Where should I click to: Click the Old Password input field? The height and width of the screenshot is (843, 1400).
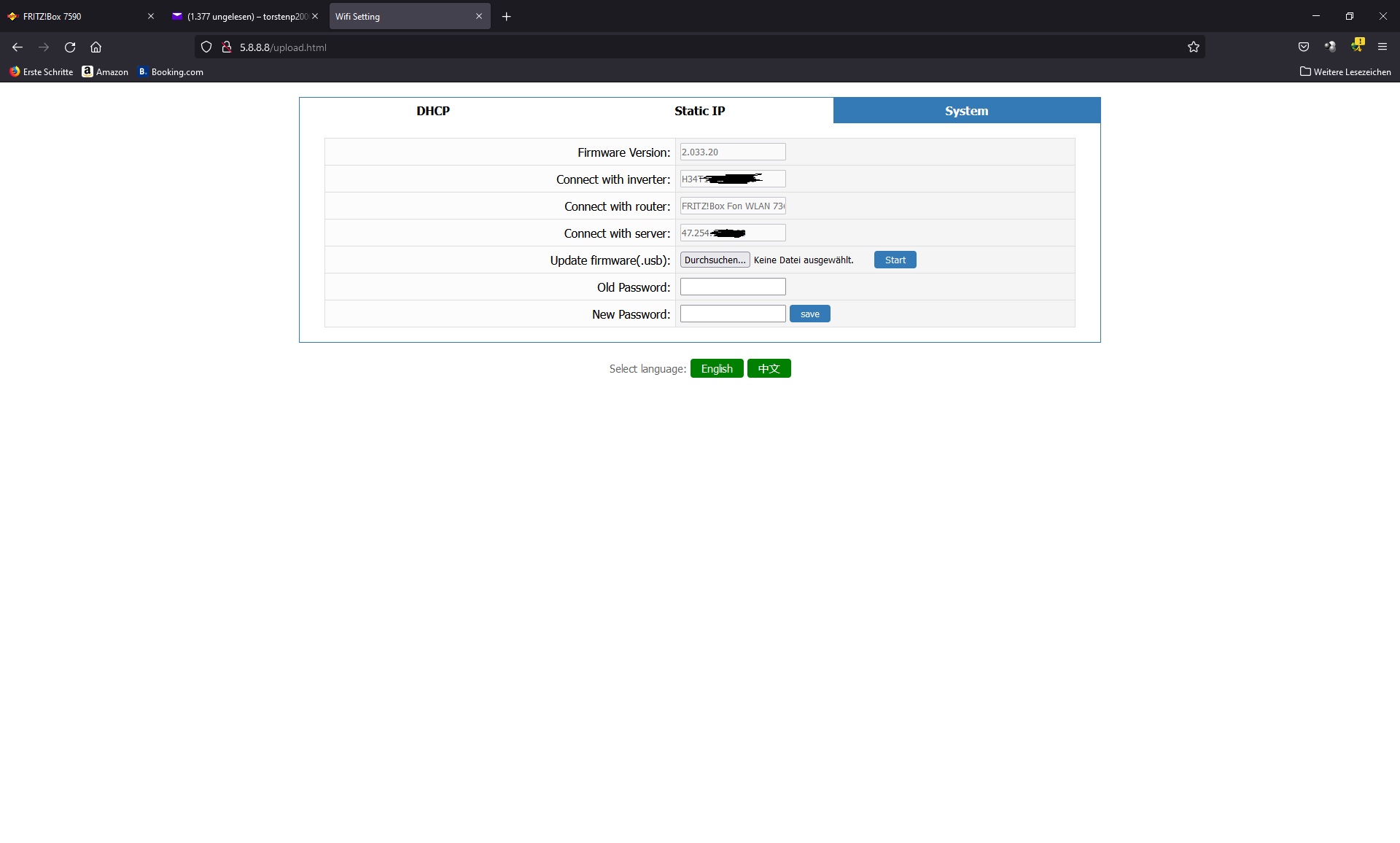pos(732,287)
